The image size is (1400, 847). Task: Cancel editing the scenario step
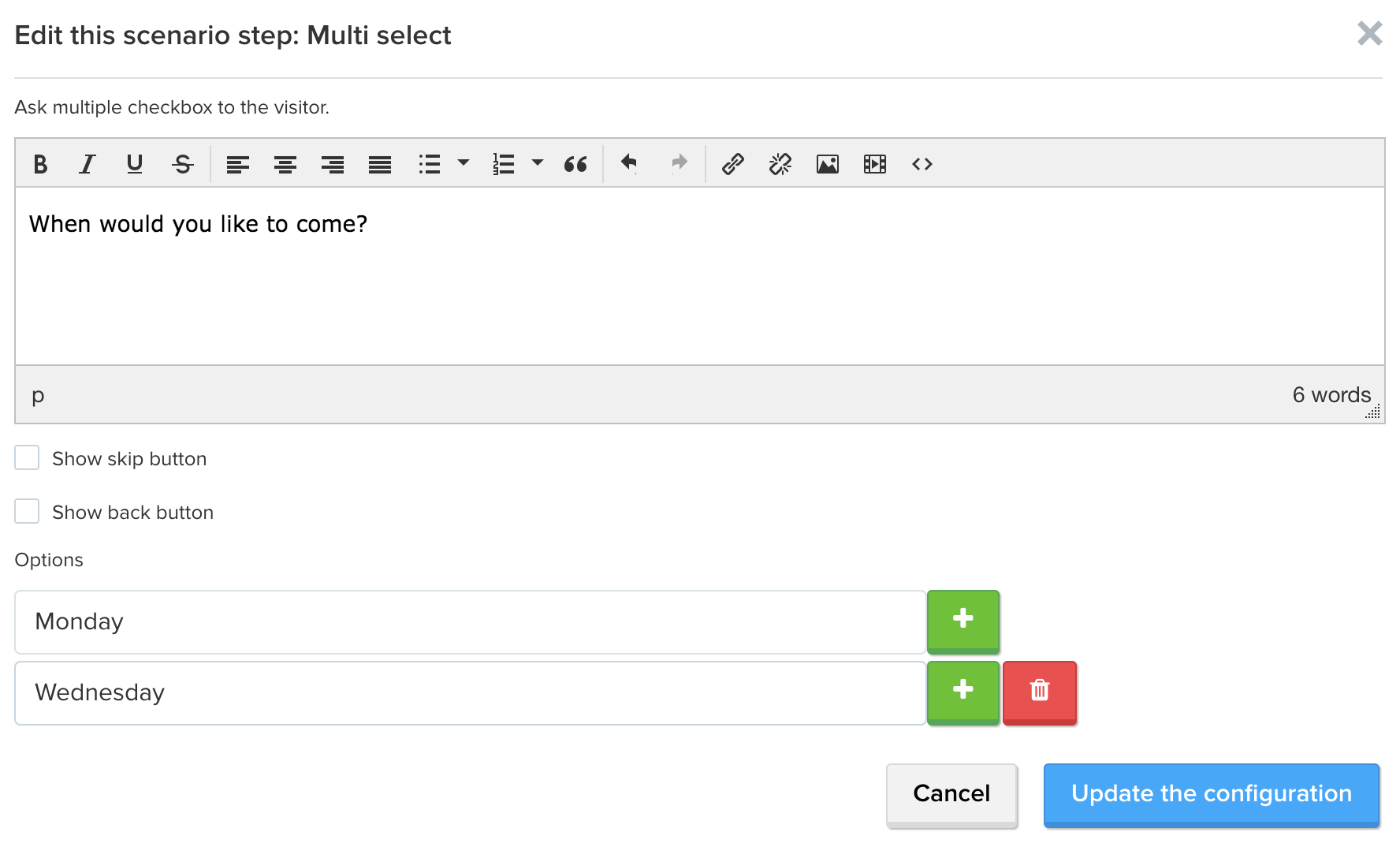point(951,794)
